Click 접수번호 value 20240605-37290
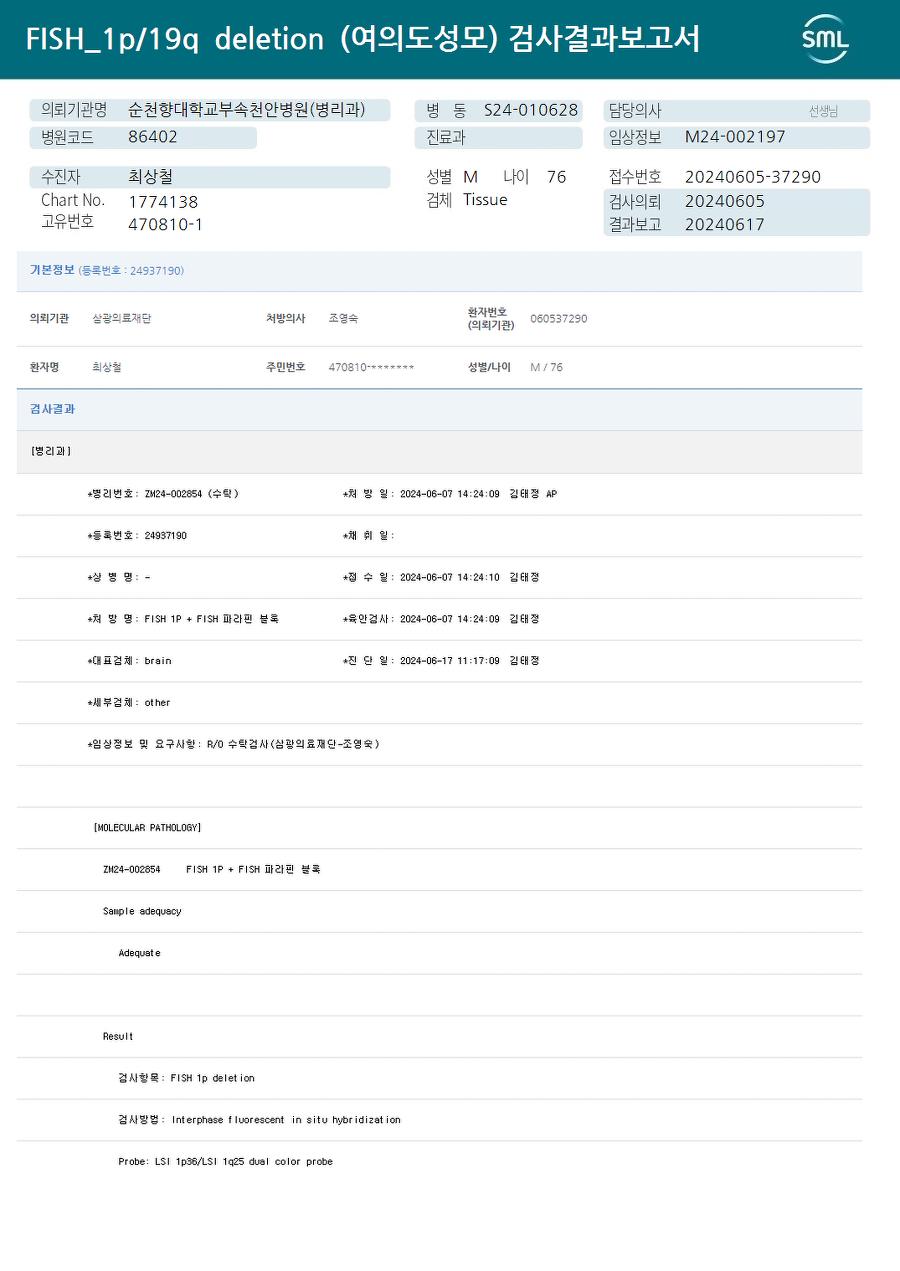Screen dimensions: 900x1271 [x=753, y=177]
